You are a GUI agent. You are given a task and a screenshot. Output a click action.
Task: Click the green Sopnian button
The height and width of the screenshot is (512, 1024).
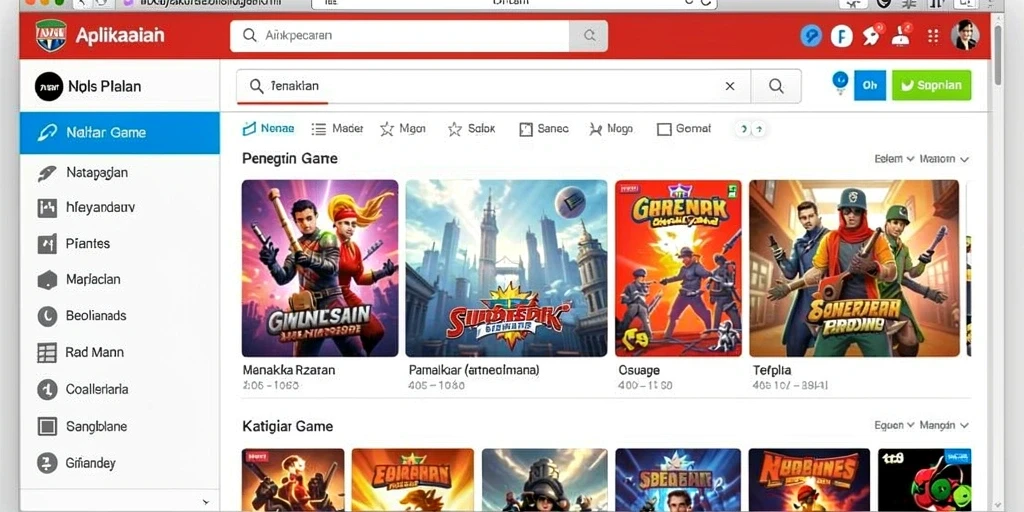[931, 86]
